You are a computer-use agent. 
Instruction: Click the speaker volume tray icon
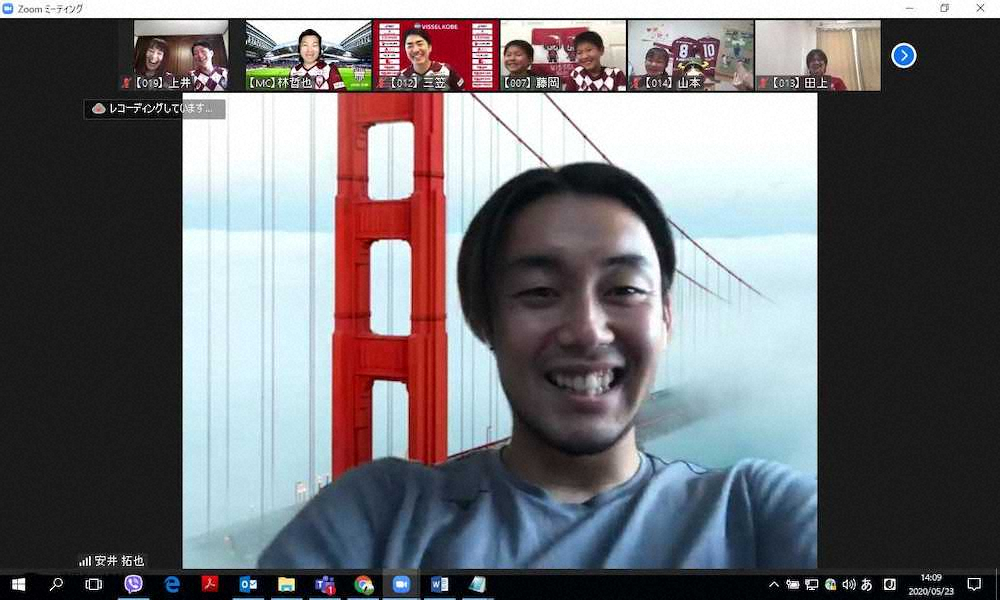848,584
